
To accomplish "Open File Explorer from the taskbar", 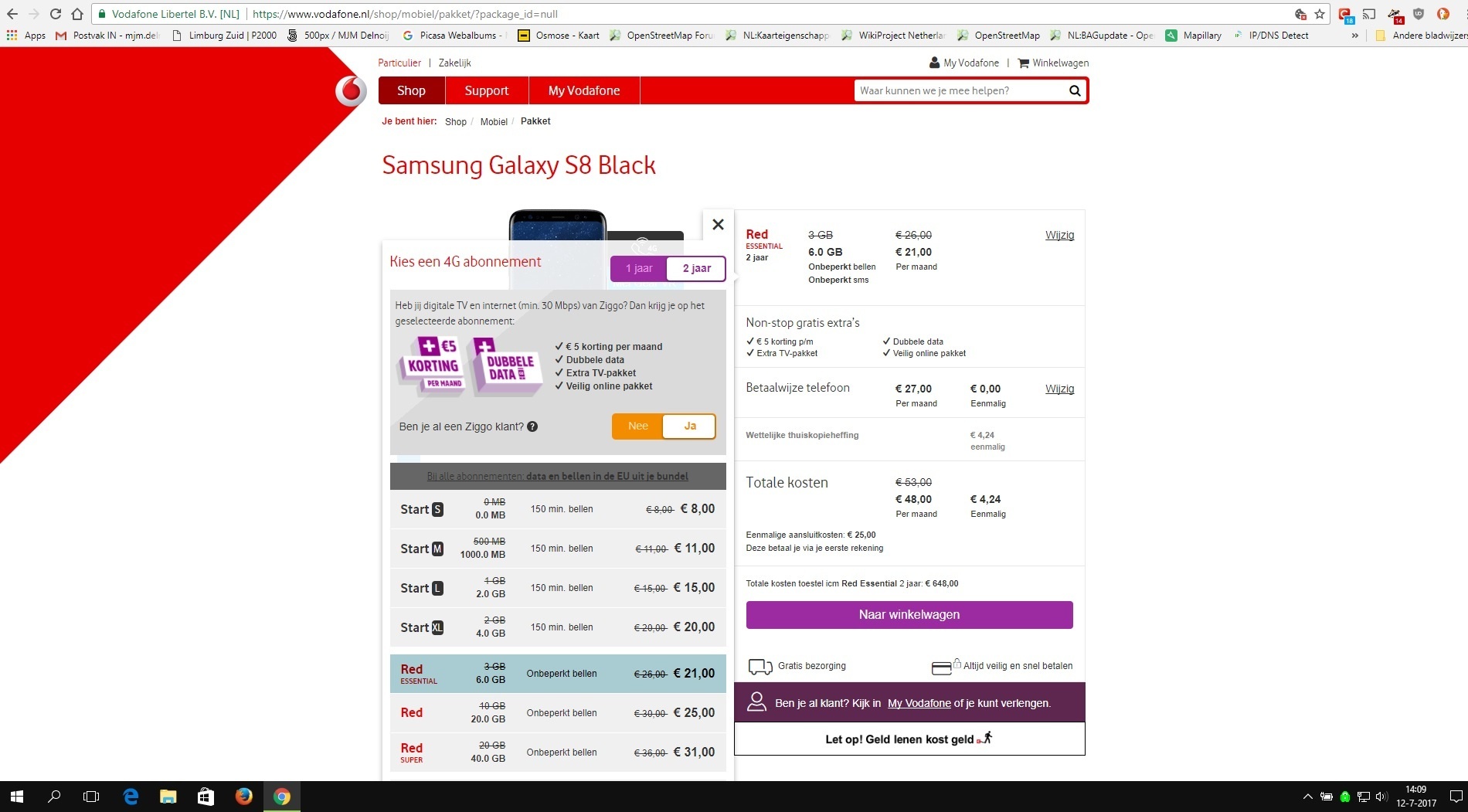I will pyautogui.click(x=168, y=797).
